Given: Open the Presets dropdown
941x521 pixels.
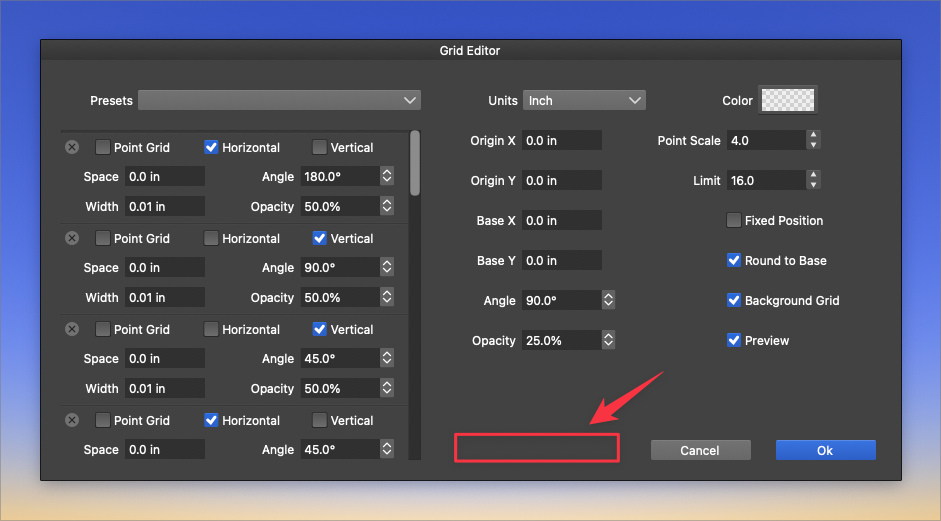Looking at the screenshot, I should point(279,100).
